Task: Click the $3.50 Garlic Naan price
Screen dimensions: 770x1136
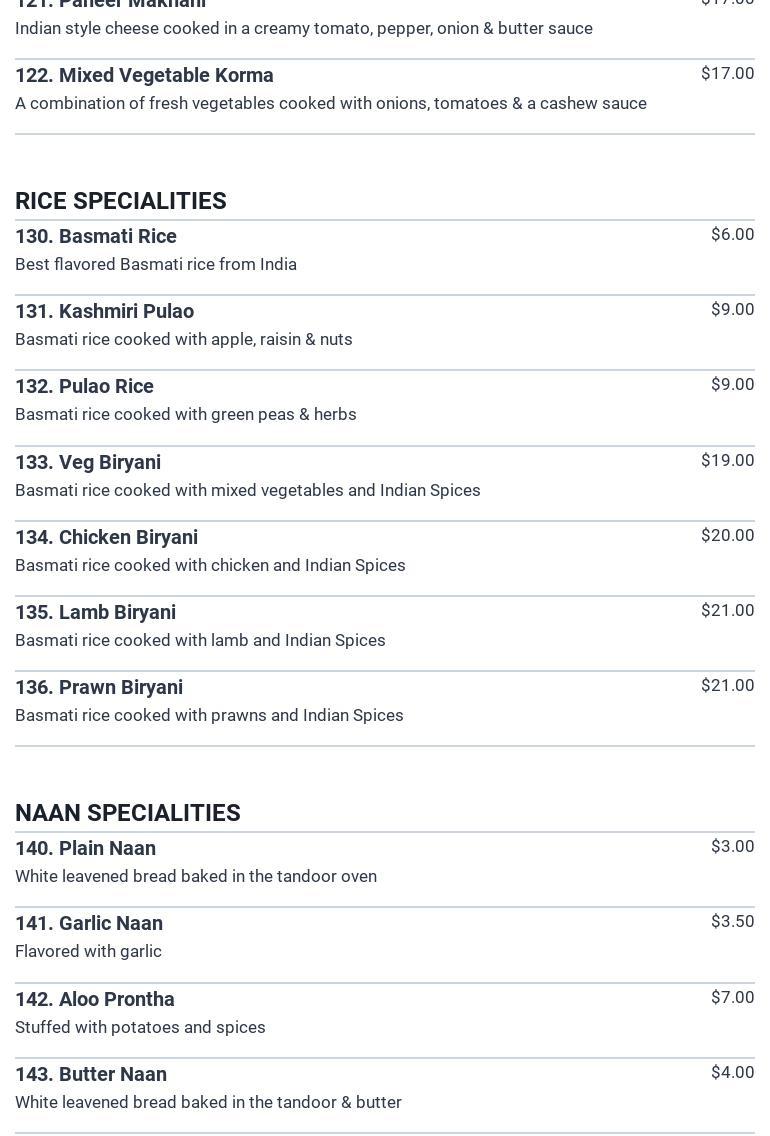Action: pos(732,921)
